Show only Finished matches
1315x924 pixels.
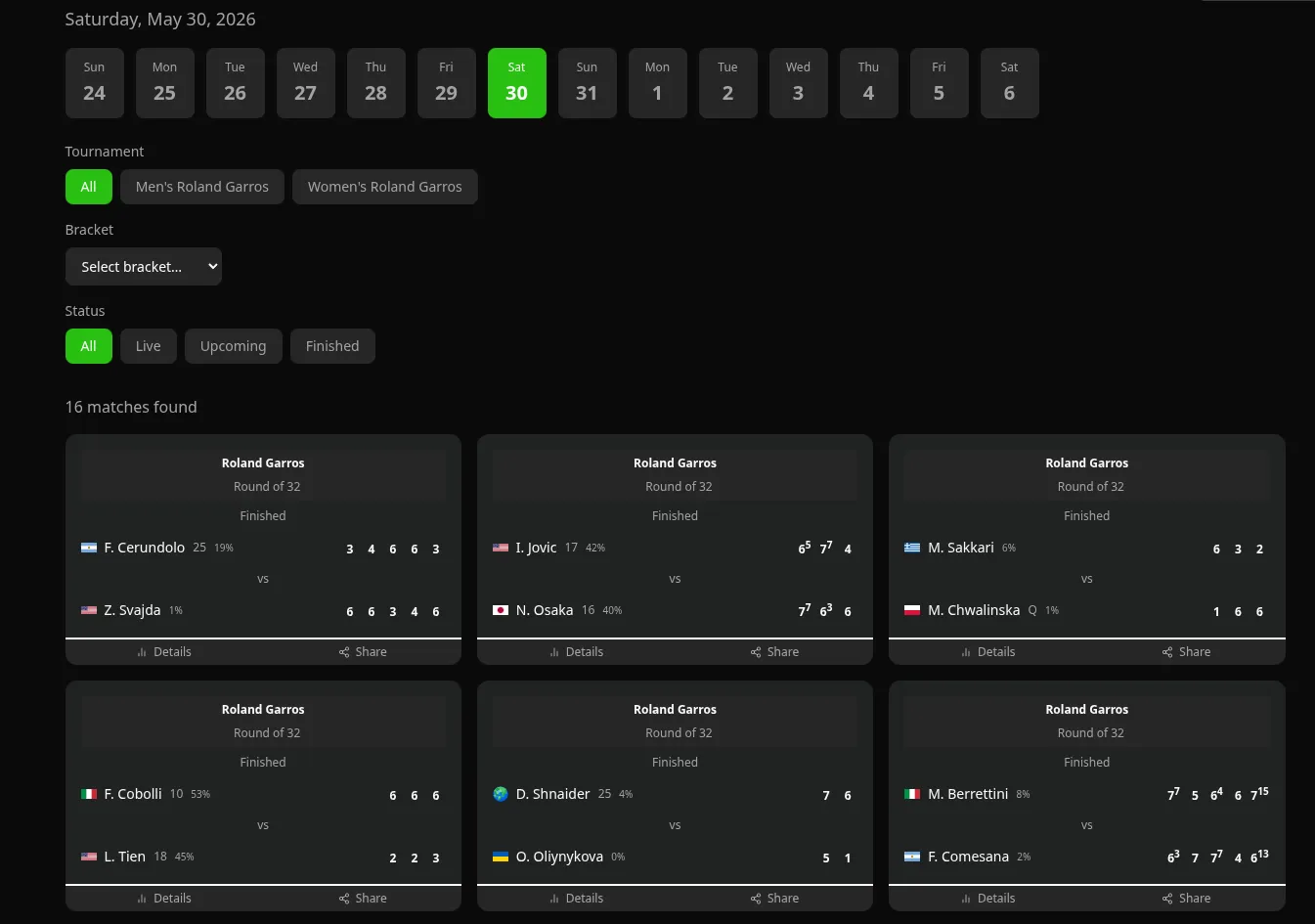(x=332, y=346)
